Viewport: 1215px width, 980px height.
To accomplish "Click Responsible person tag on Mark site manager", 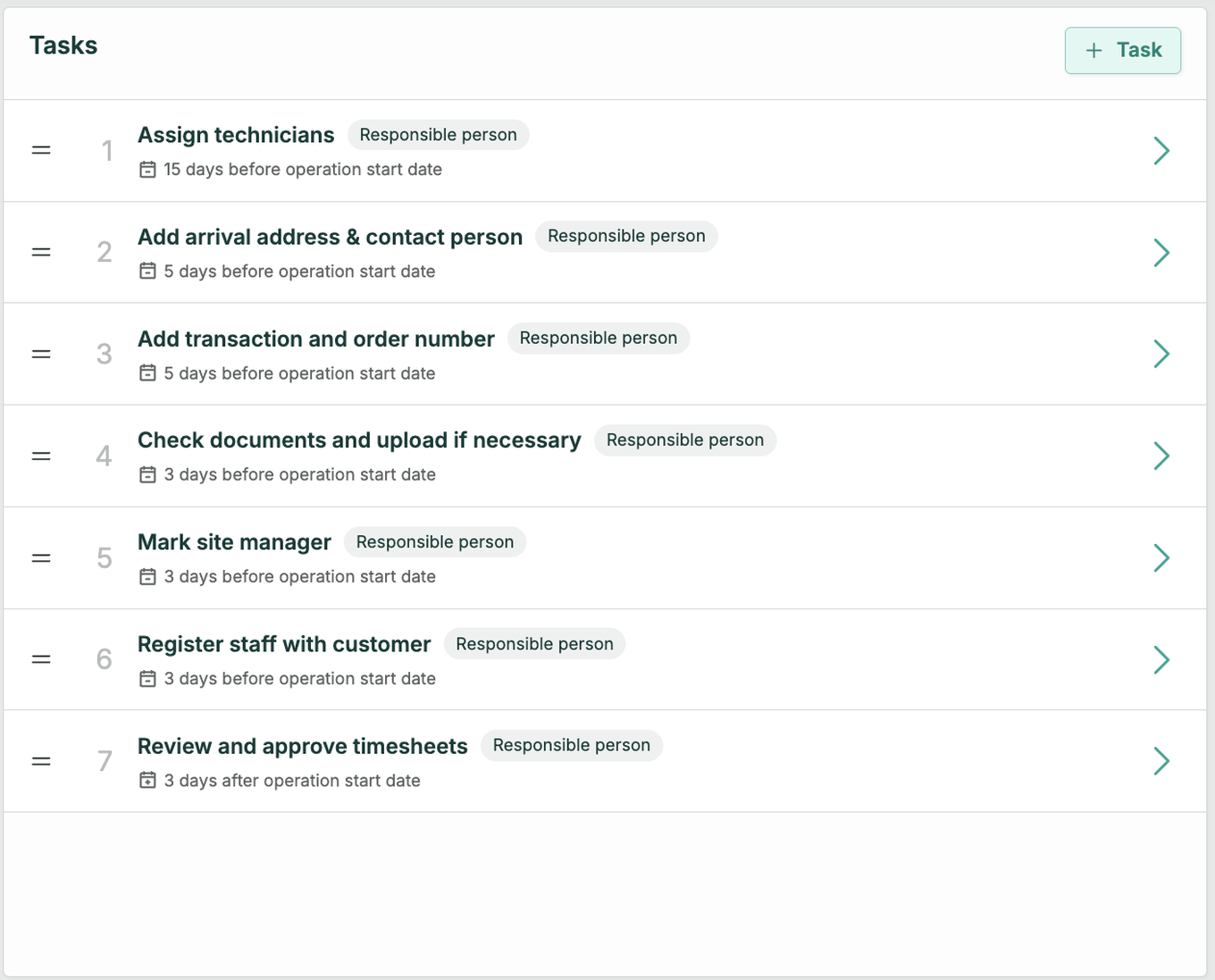I will 434,542.
